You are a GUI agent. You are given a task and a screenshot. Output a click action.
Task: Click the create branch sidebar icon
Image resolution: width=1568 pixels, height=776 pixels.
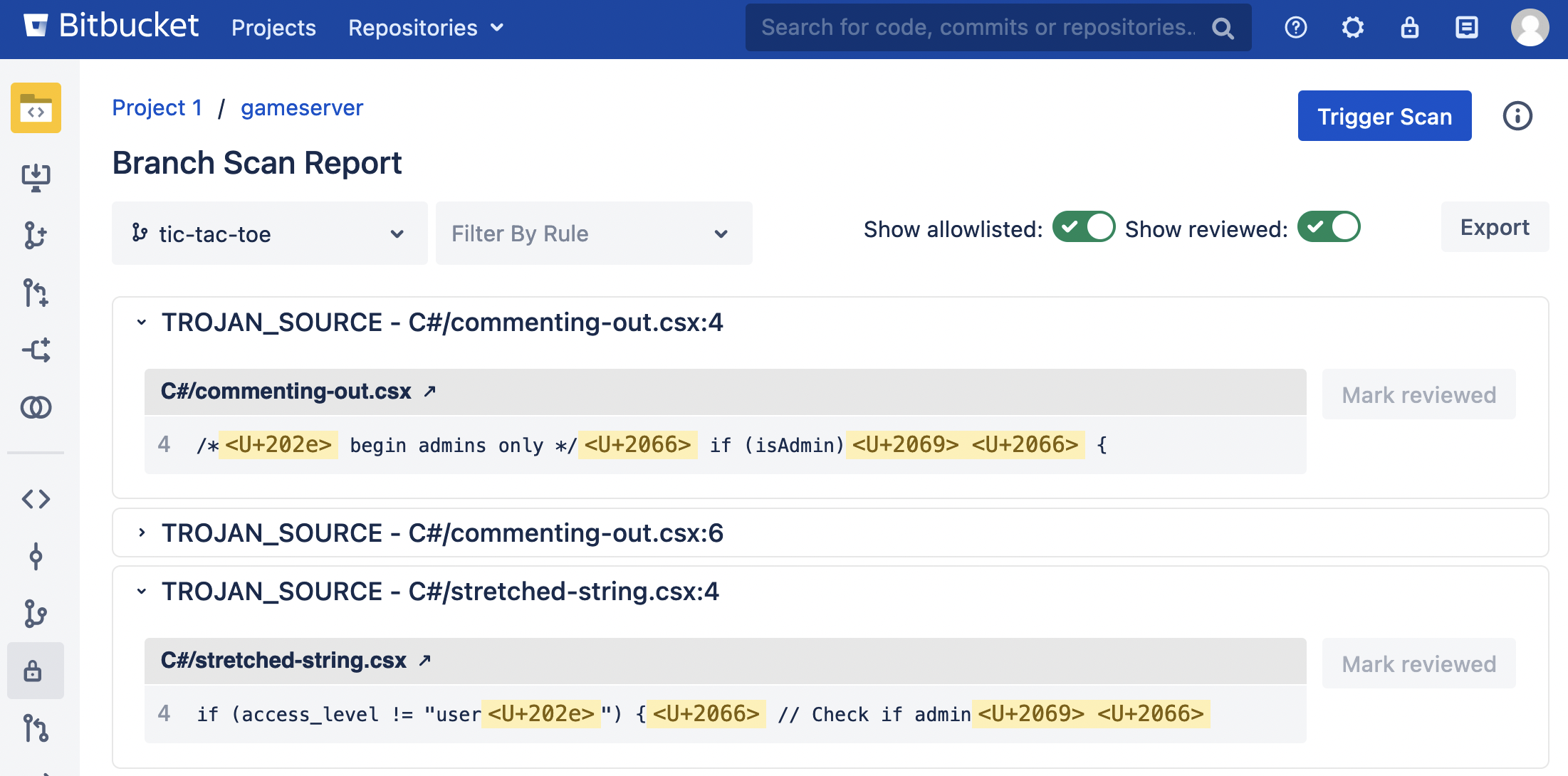(x=36, y=235)
